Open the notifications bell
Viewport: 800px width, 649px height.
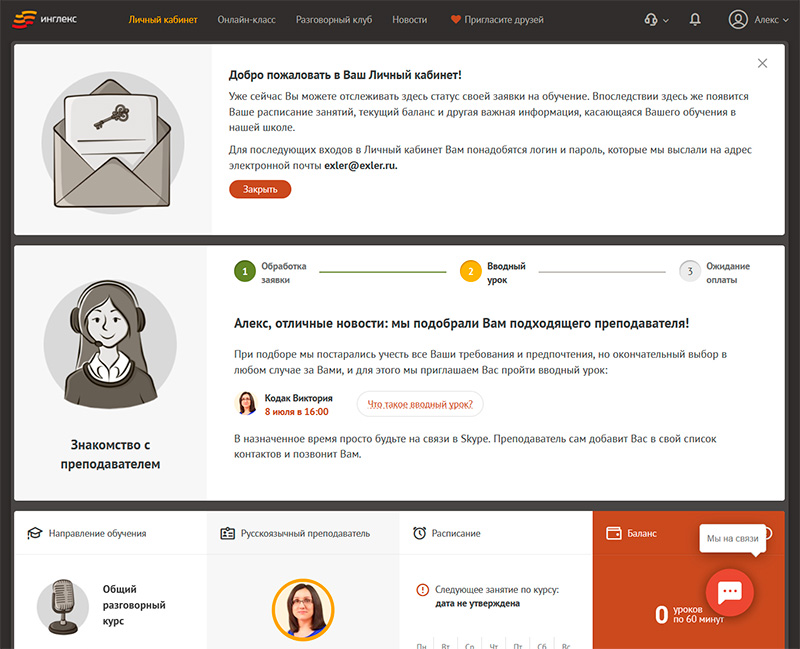click(x=695, y=19)
